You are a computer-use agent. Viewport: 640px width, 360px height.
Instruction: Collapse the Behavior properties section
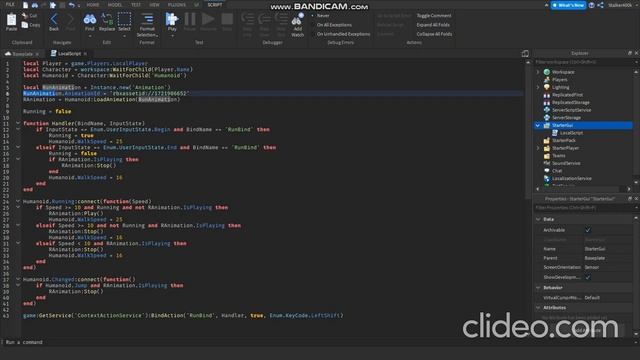coord(538,287)
